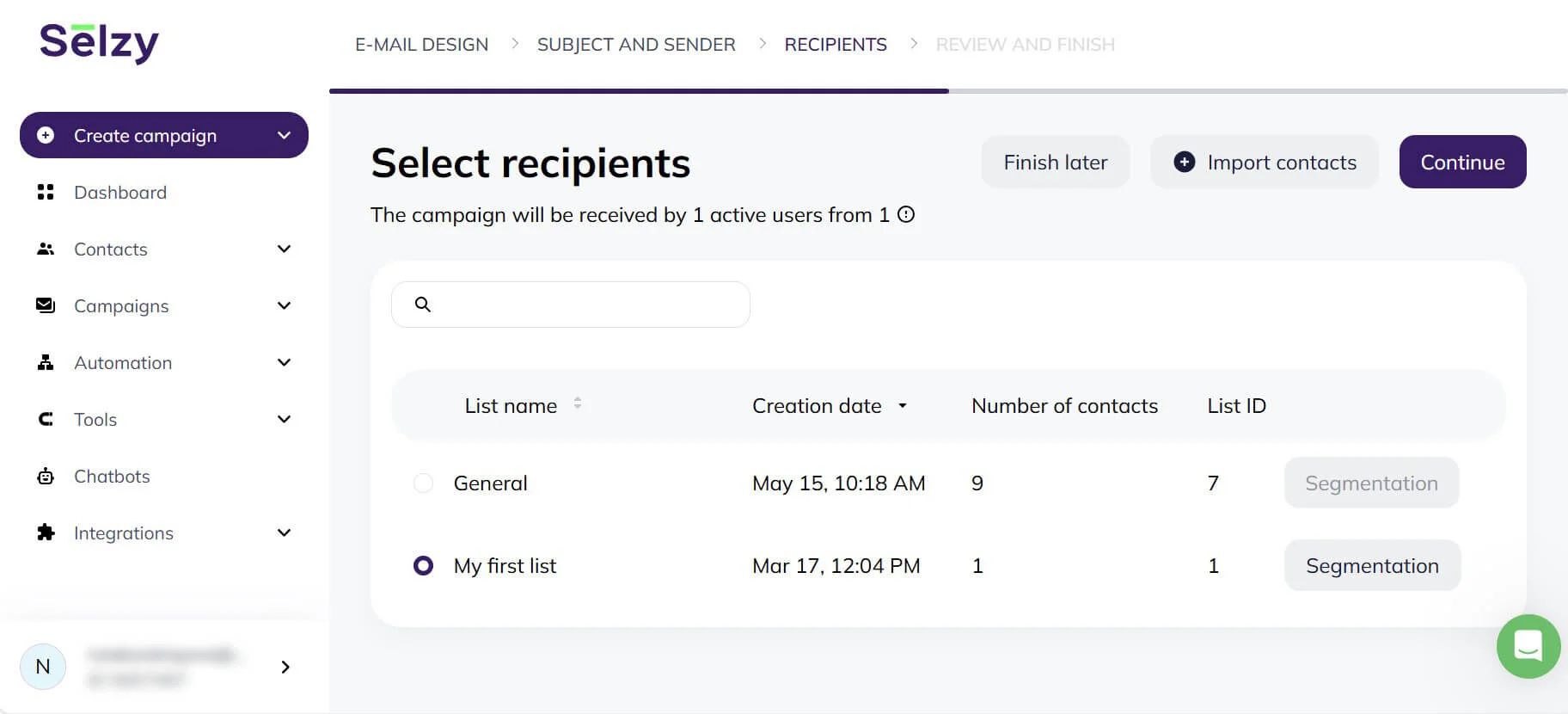Image resolution: width=1568 pixels, height=714 pixels.
Task: Click the info icon beside active users text
Action: [906, 214]
